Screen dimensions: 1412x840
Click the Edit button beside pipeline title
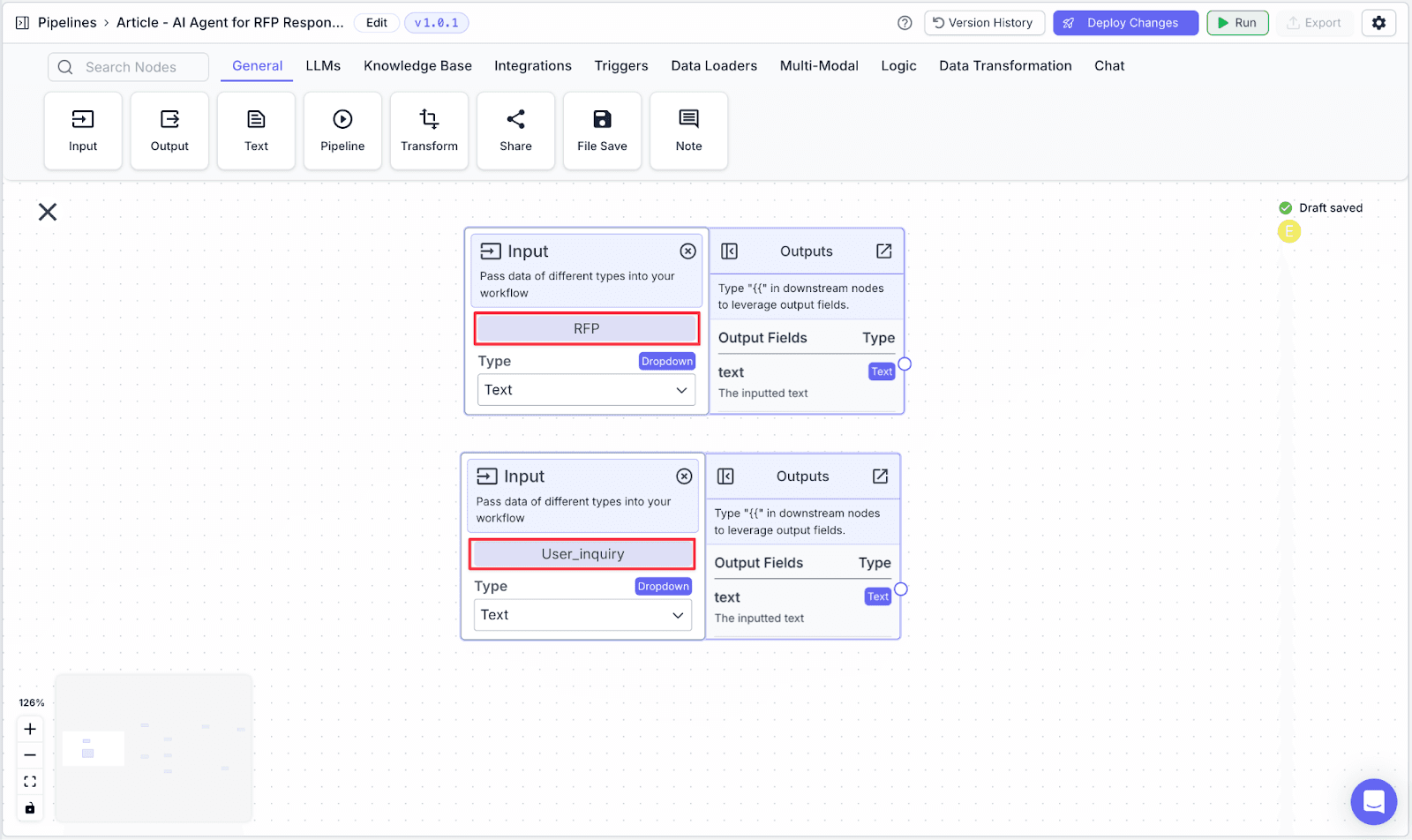377,23
